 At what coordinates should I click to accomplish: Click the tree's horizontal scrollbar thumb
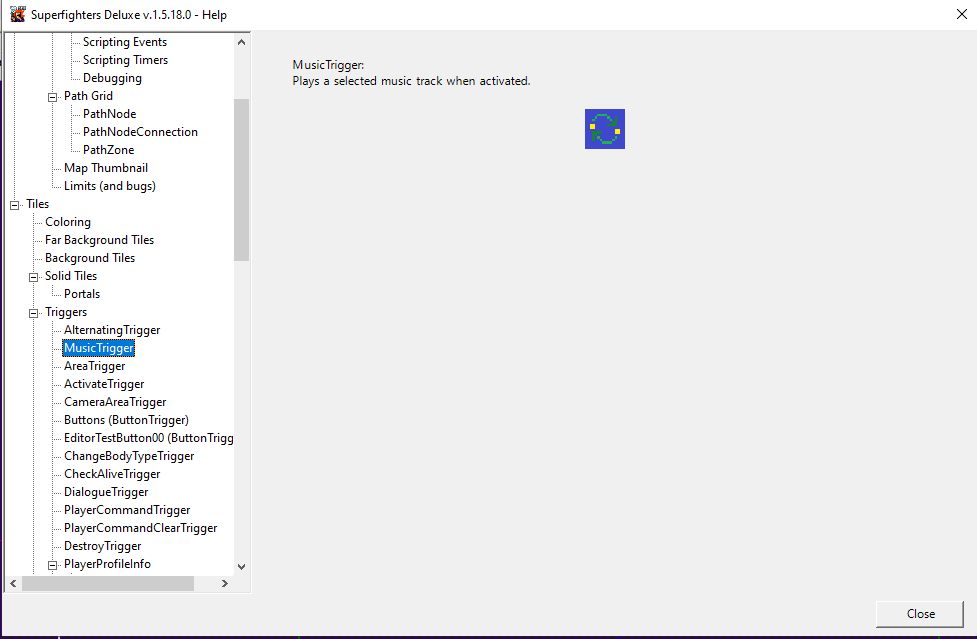[x=108, y=584]
